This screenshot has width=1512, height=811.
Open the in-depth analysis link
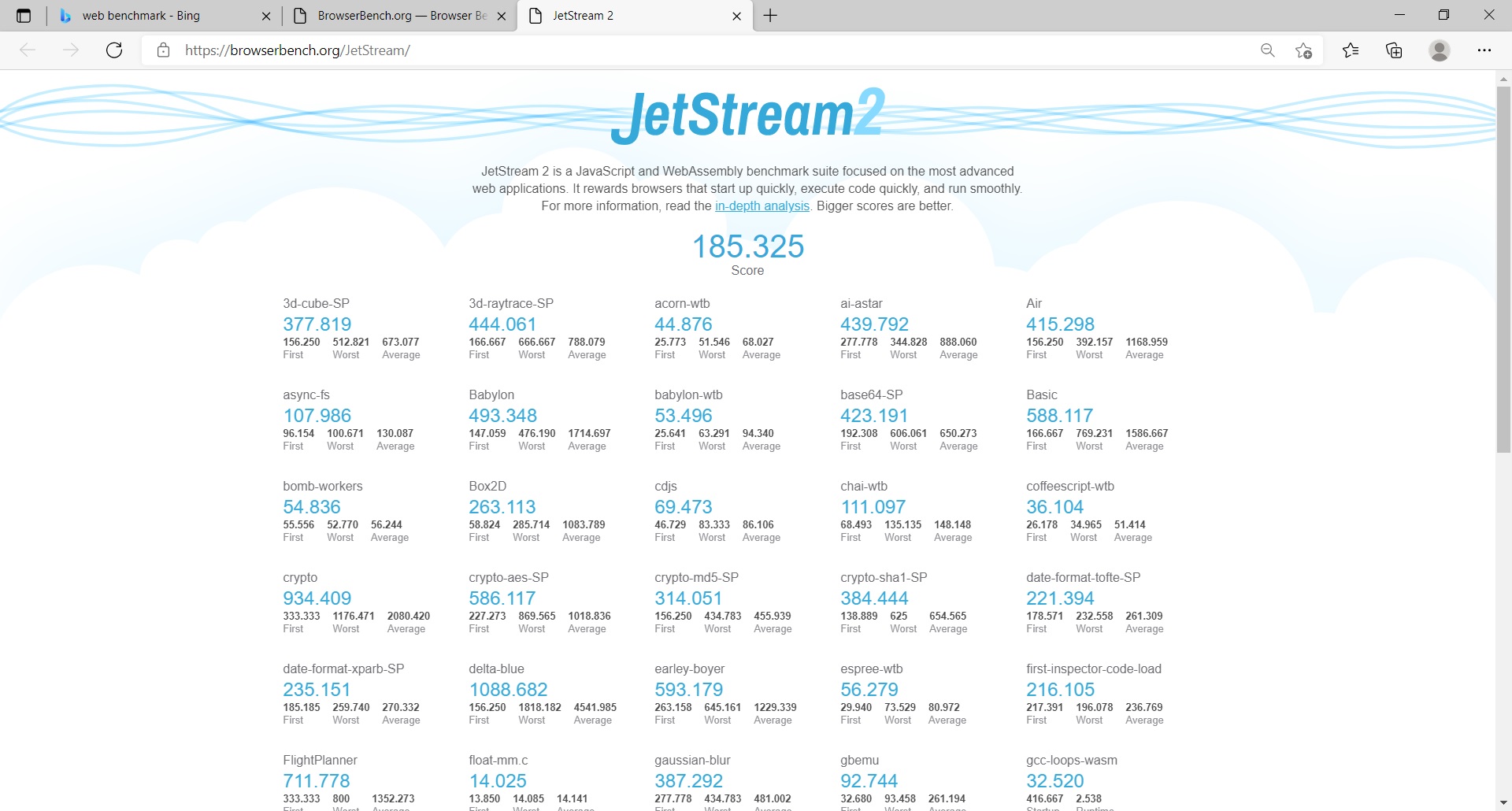tap(762, 206)
